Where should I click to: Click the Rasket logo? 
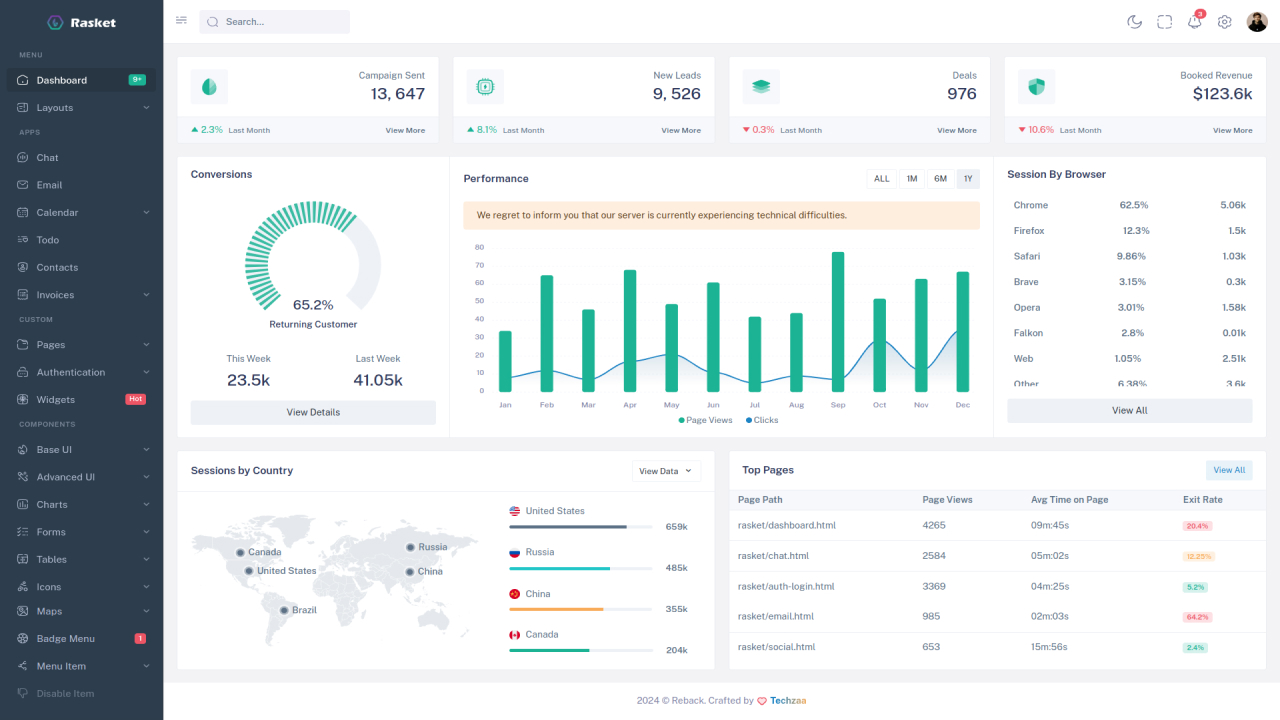click(x=80, y=21)
